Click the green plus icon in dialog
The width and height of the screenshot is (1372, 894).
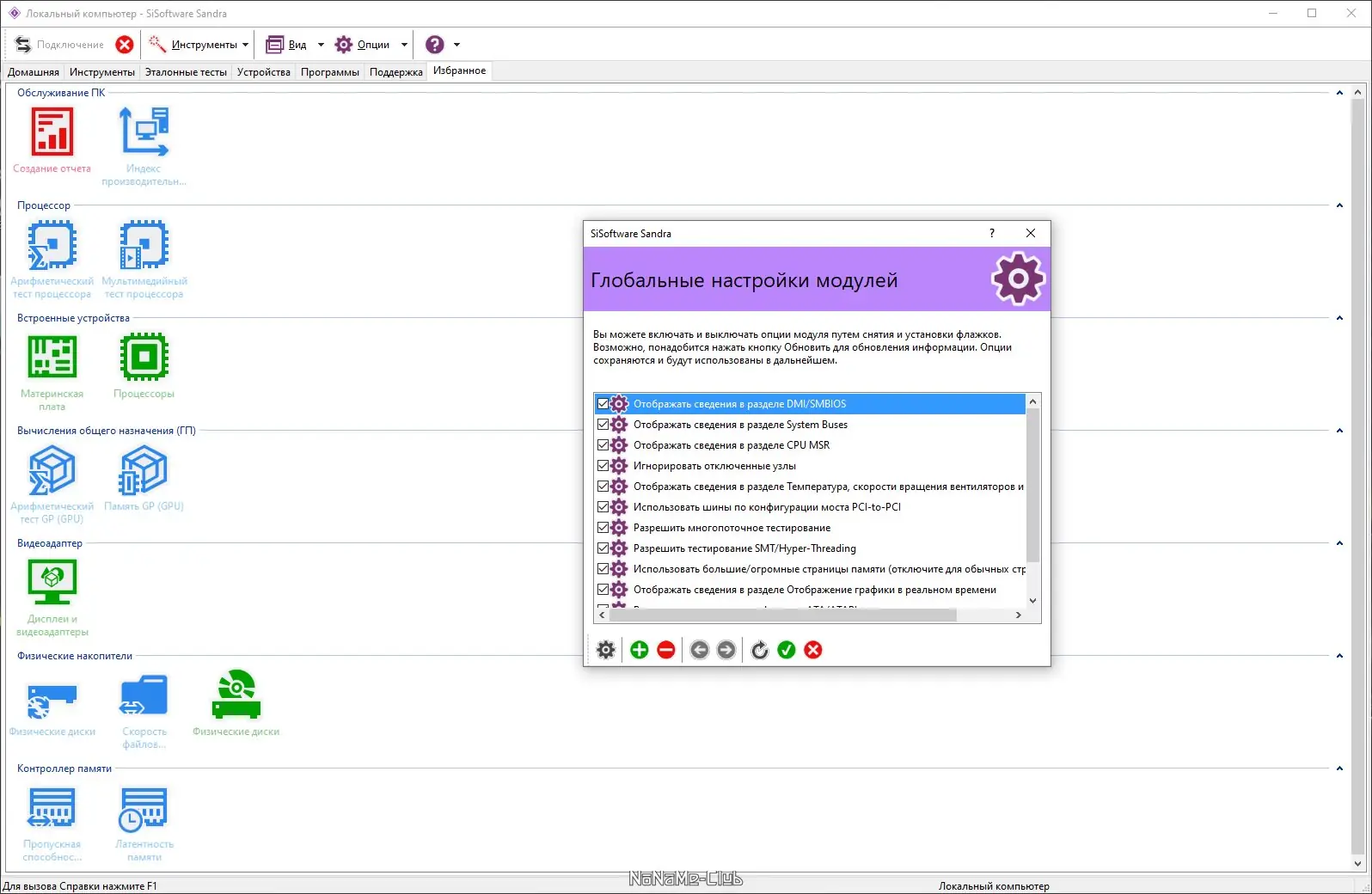coord(640,650)
